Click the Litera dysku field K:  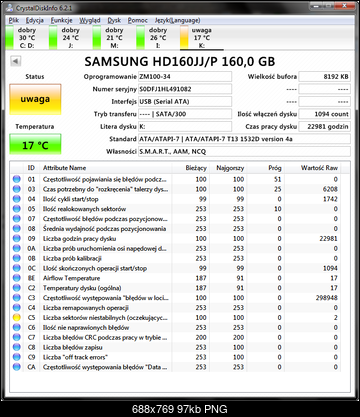[x=185, y=127]
